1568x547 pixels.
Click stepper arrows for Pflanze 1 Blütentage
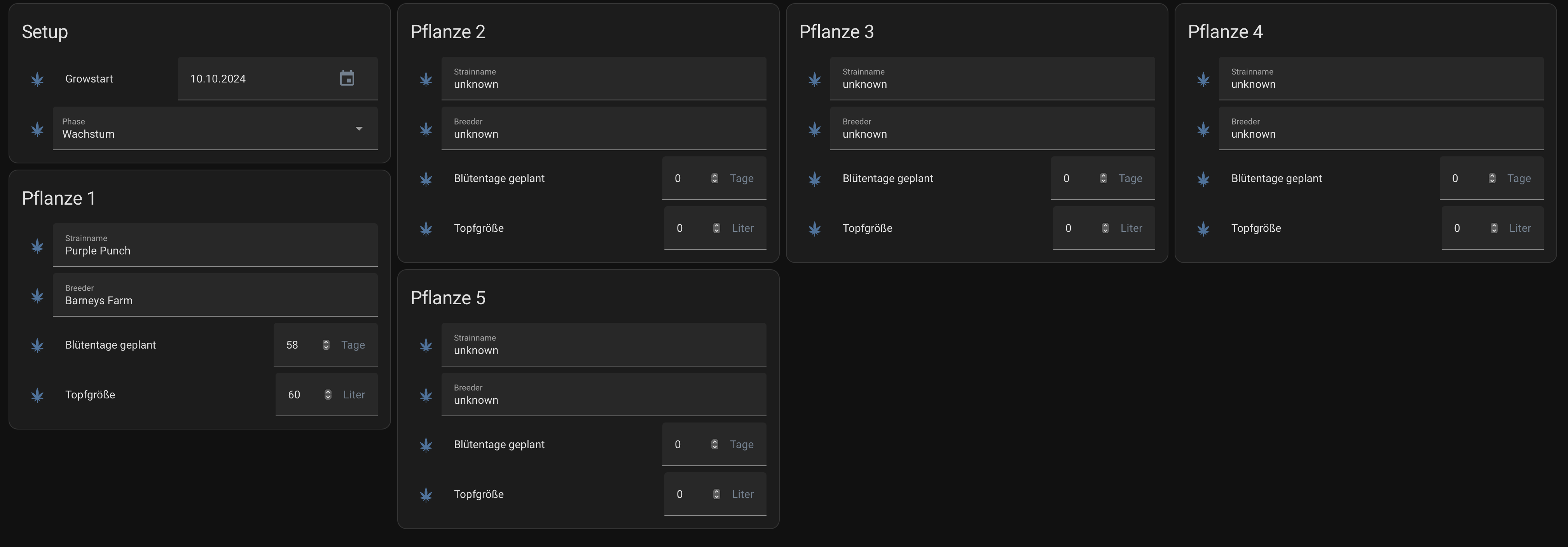[326, 345]
